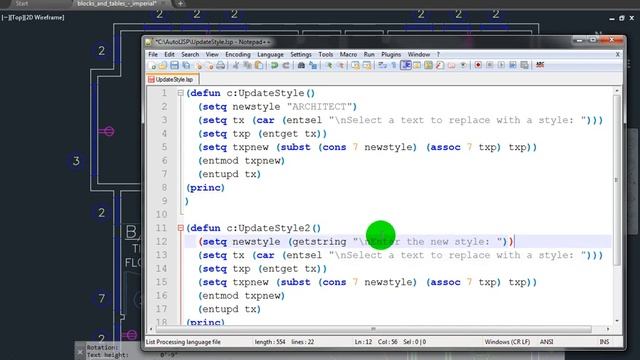Open the ? help menu

point(438,54)
